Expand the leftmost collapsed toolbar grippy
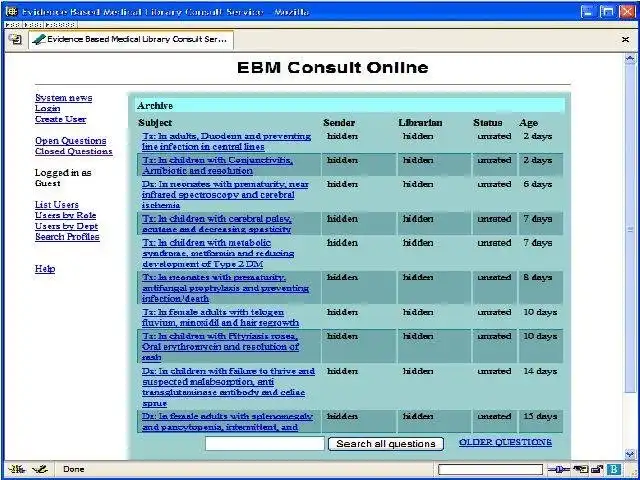640x480 pixels. (x=13, y=24)
